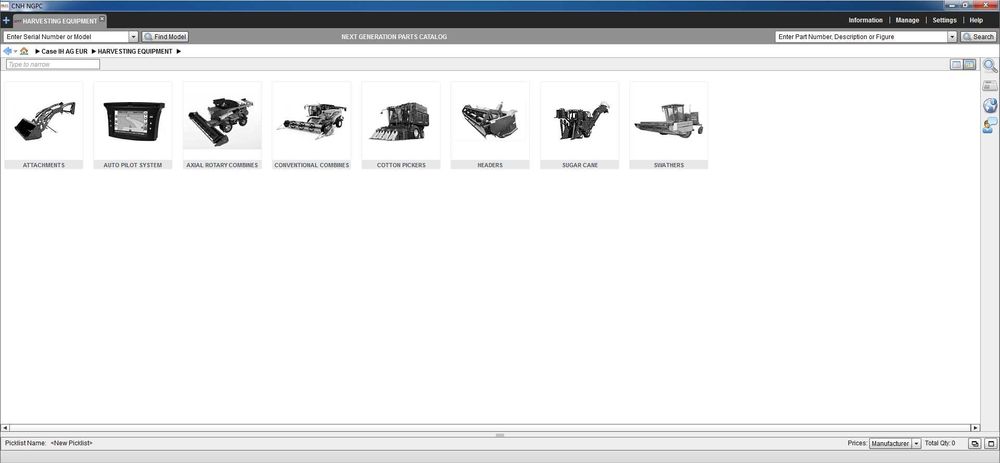Go to the home icon in breadcrumb
Screen dimensions: 1000x463
[x=24, y=51]
